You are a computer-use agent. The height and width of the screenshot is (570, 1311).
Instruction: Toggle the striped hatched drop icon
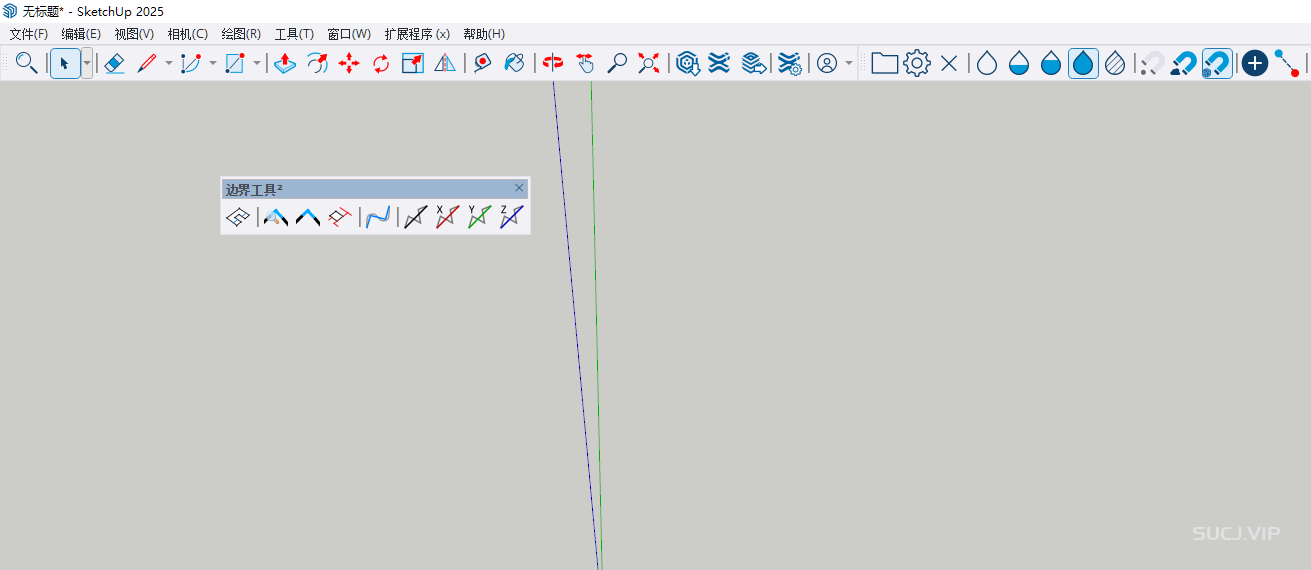pos(1115,63)
